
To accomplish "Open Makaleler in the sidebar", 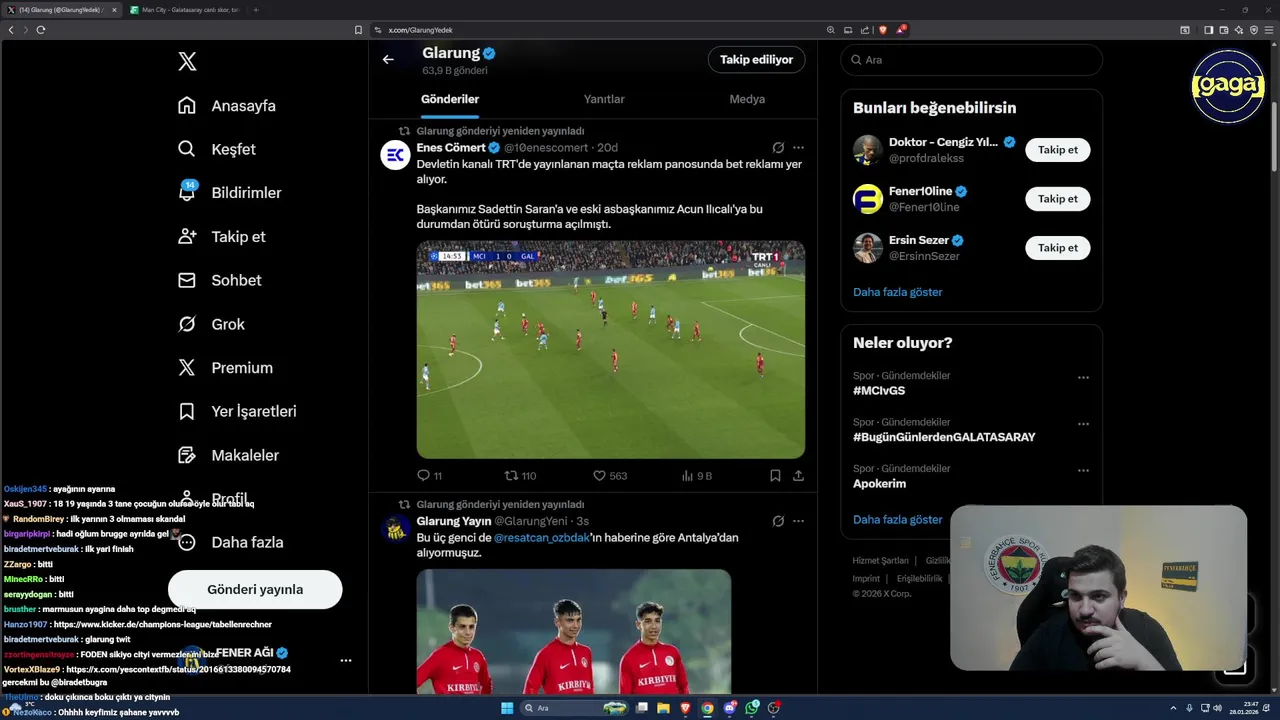I will 228,455.
